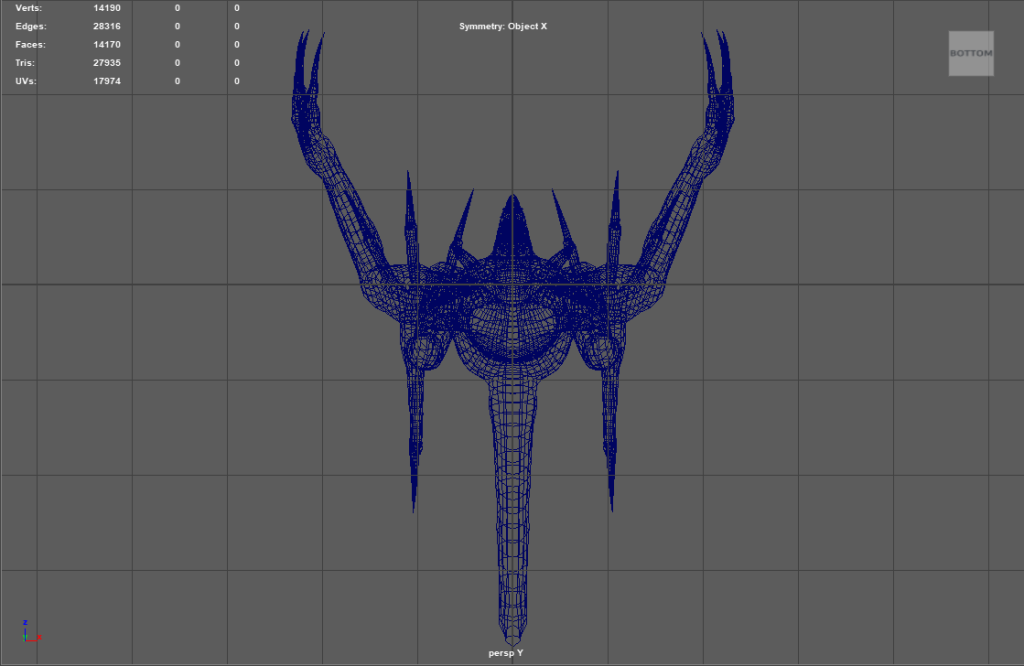Click the 'UVs:' label in the HUD
This screenshot has height=666, width=1024.
pos(27,81)
